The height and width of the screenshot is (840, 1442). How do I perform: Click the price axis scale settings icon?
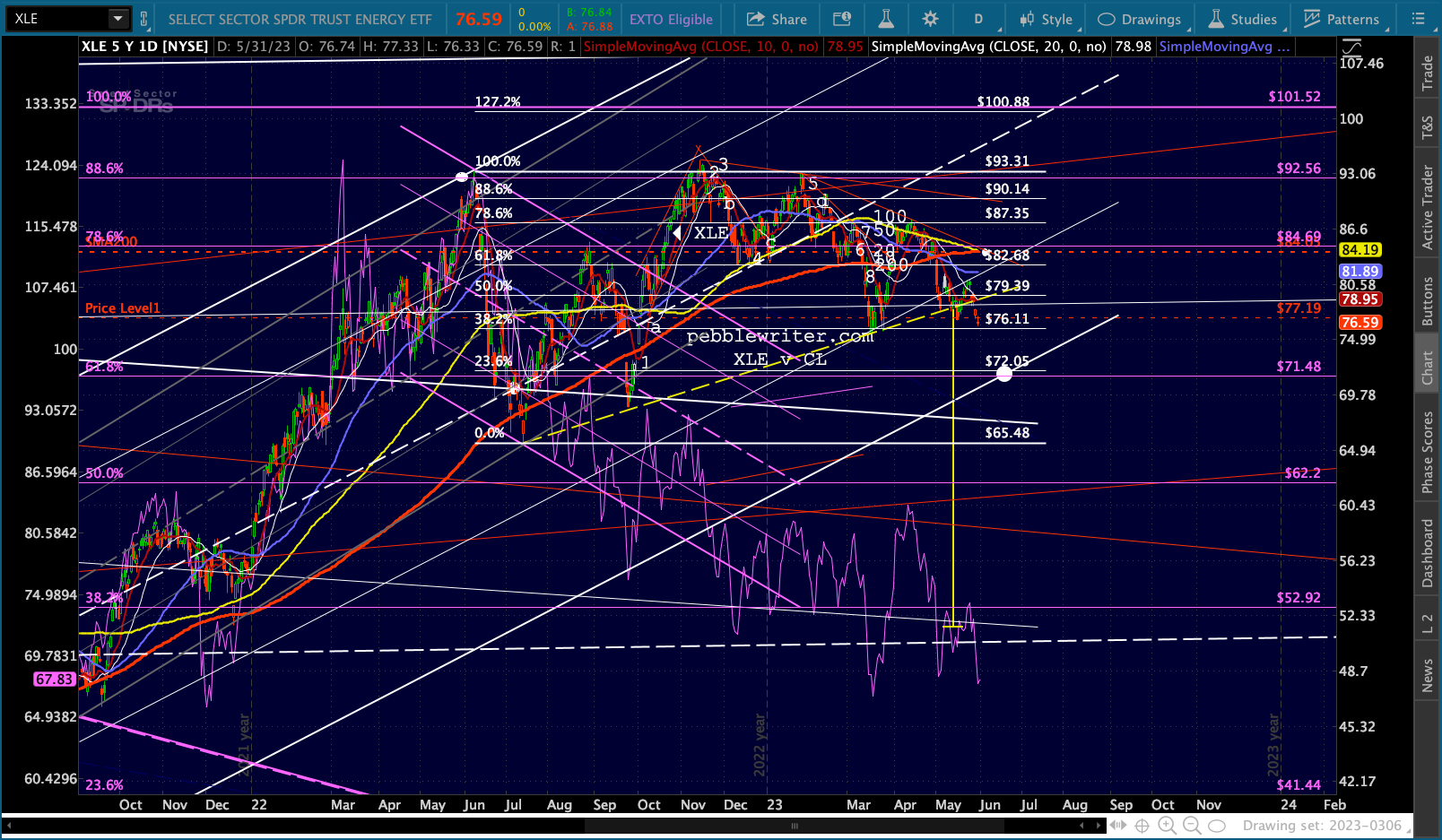coord(1351,47)
